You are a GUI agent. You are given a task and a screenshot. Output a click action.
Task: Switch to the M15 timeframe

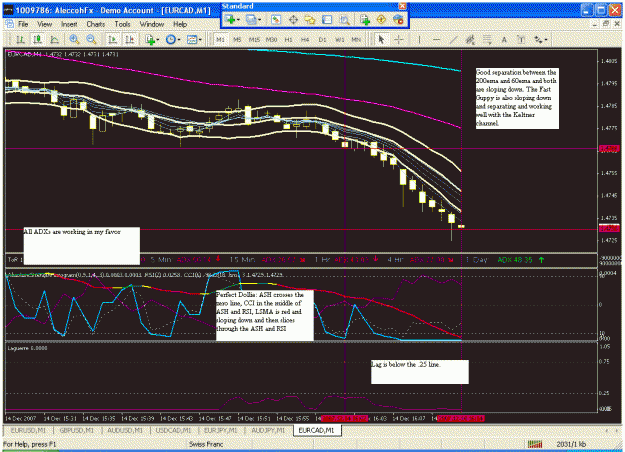[x=254, y=39]
